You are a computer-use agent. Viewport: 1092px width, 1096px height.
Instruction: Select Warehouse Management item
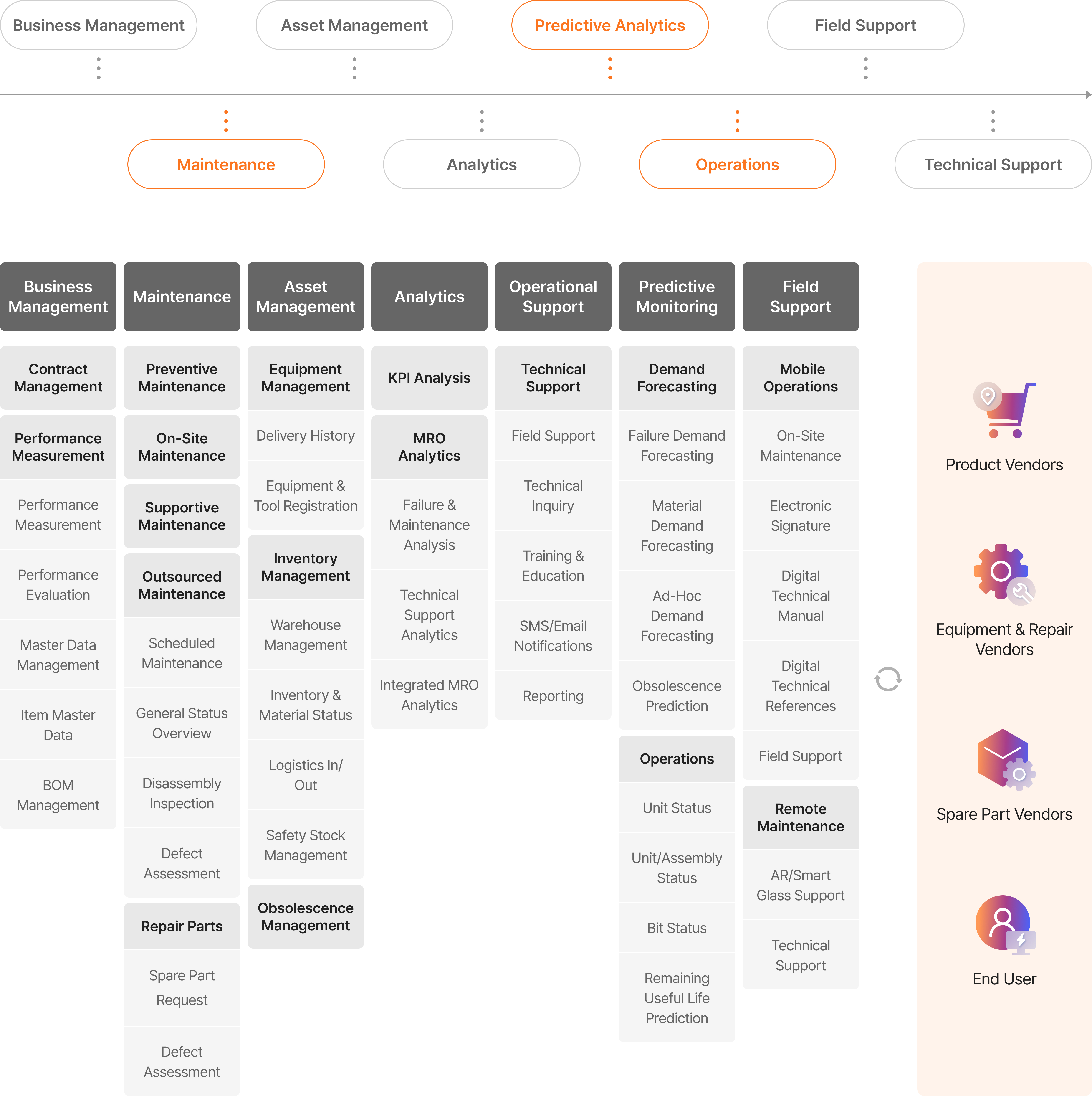(306, 635)
